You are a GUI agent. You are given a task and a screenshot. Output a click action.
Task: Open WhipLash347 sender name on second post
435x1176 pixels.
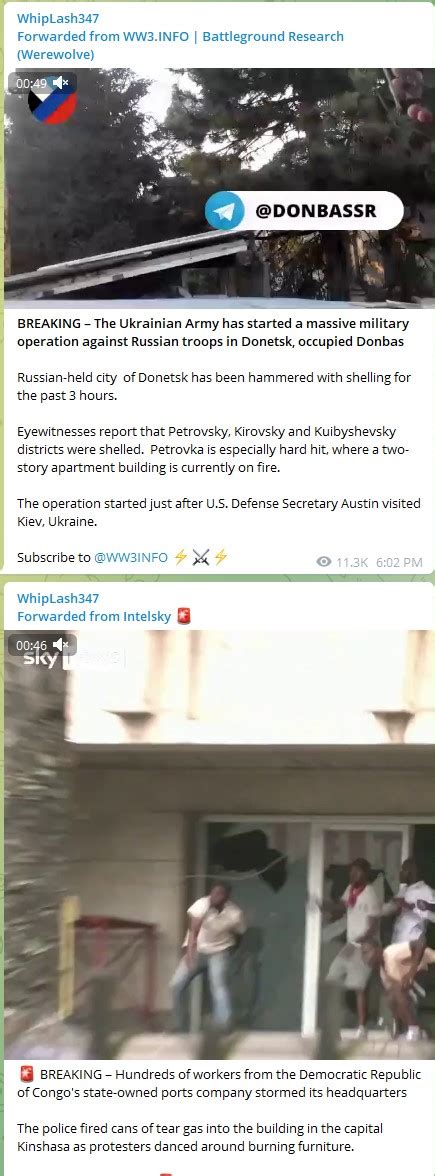58,598
